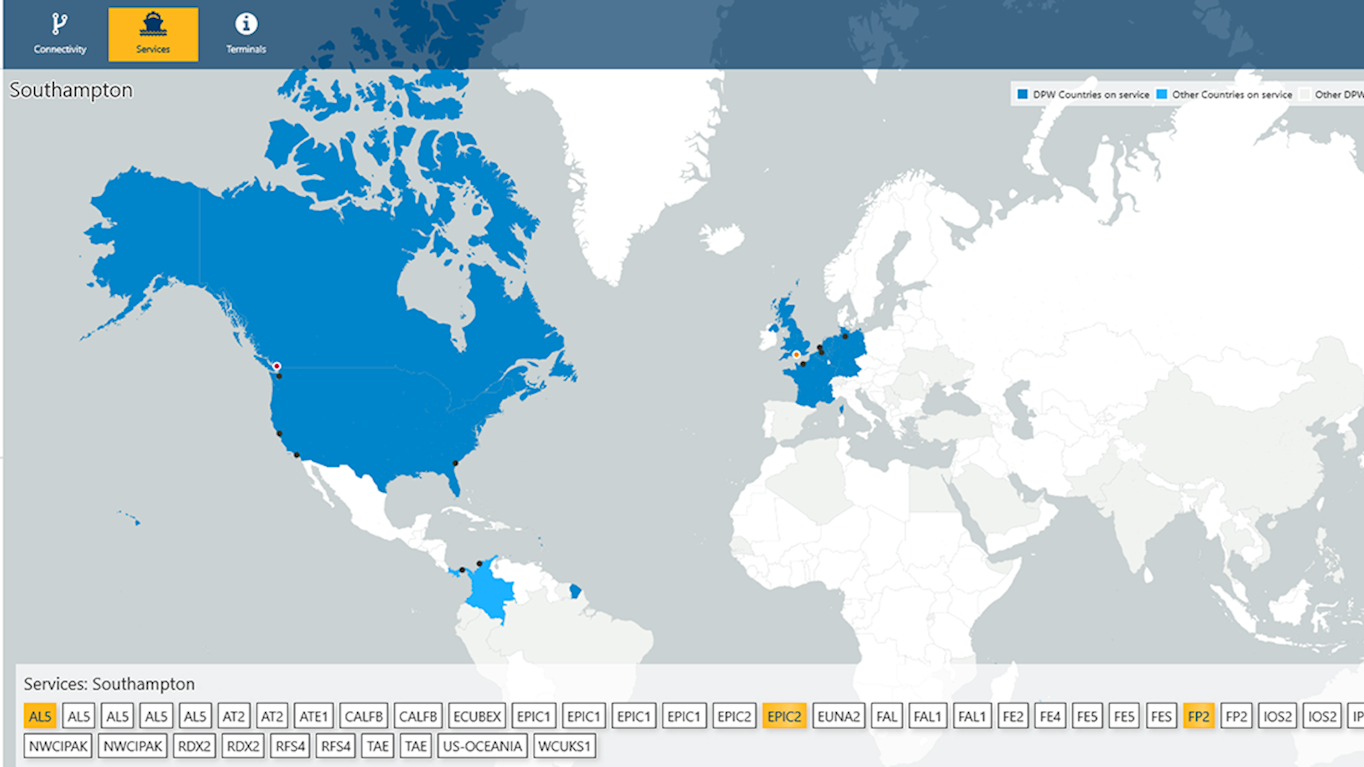Click the orange Southampton marker on the map
Viewport: 1364px width, 767px height.
pyautogui.click(x=796, y=354)
